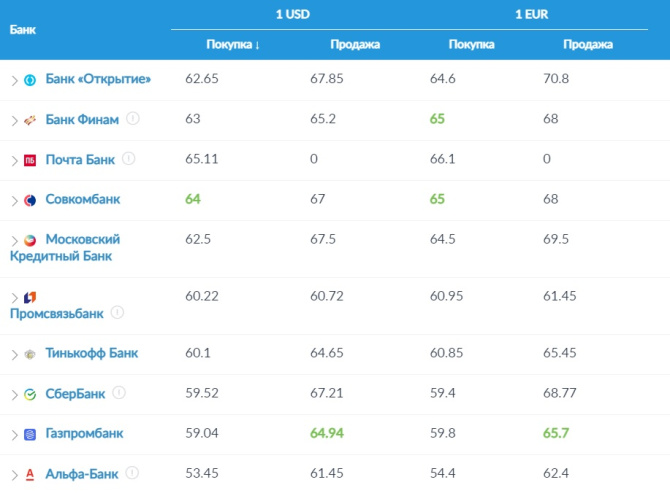Click the Банк «Открытие» logo icon

tap(30, 80)
